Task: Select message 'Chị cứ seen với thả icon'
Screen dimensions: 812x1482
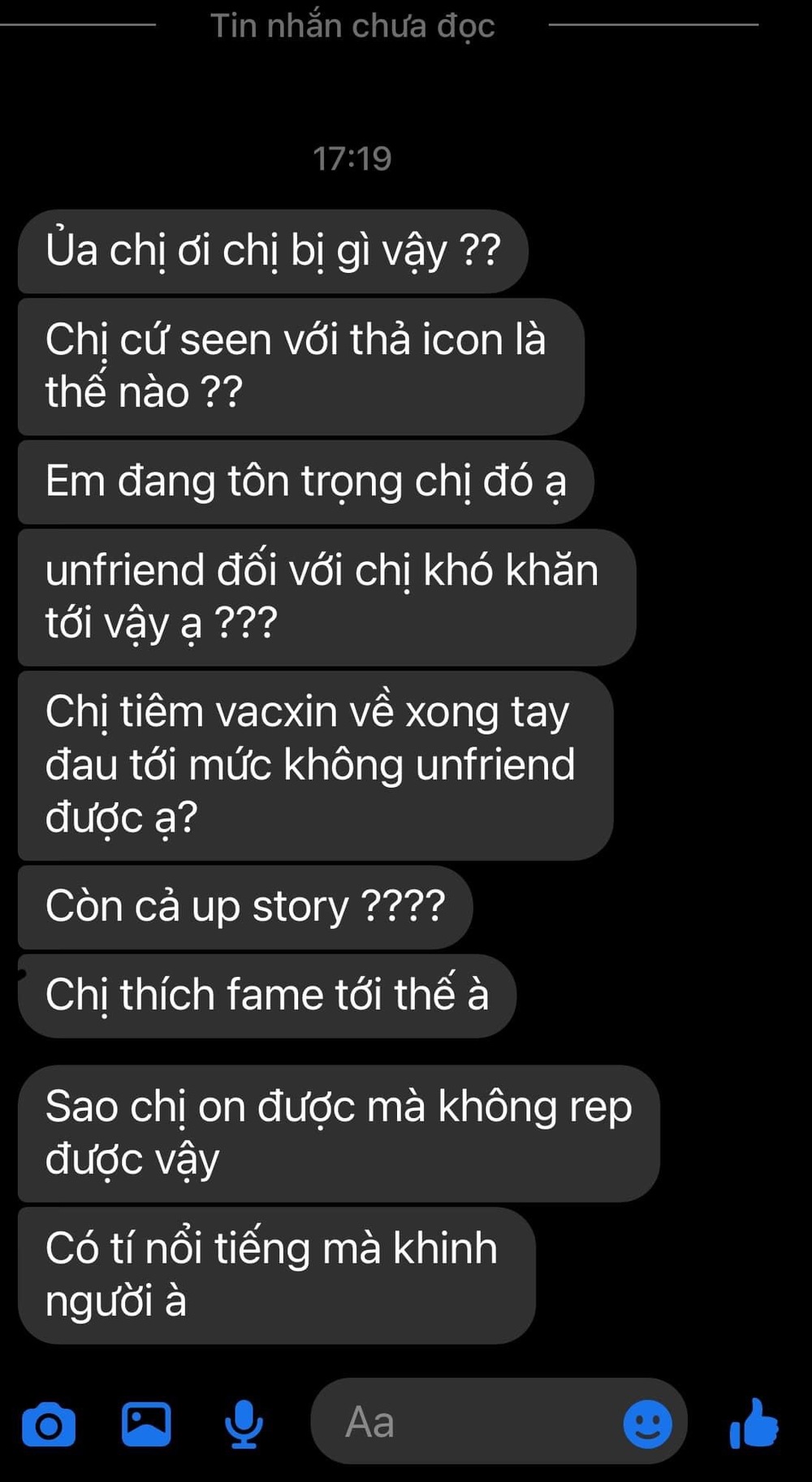Action: tap(301, 366)
